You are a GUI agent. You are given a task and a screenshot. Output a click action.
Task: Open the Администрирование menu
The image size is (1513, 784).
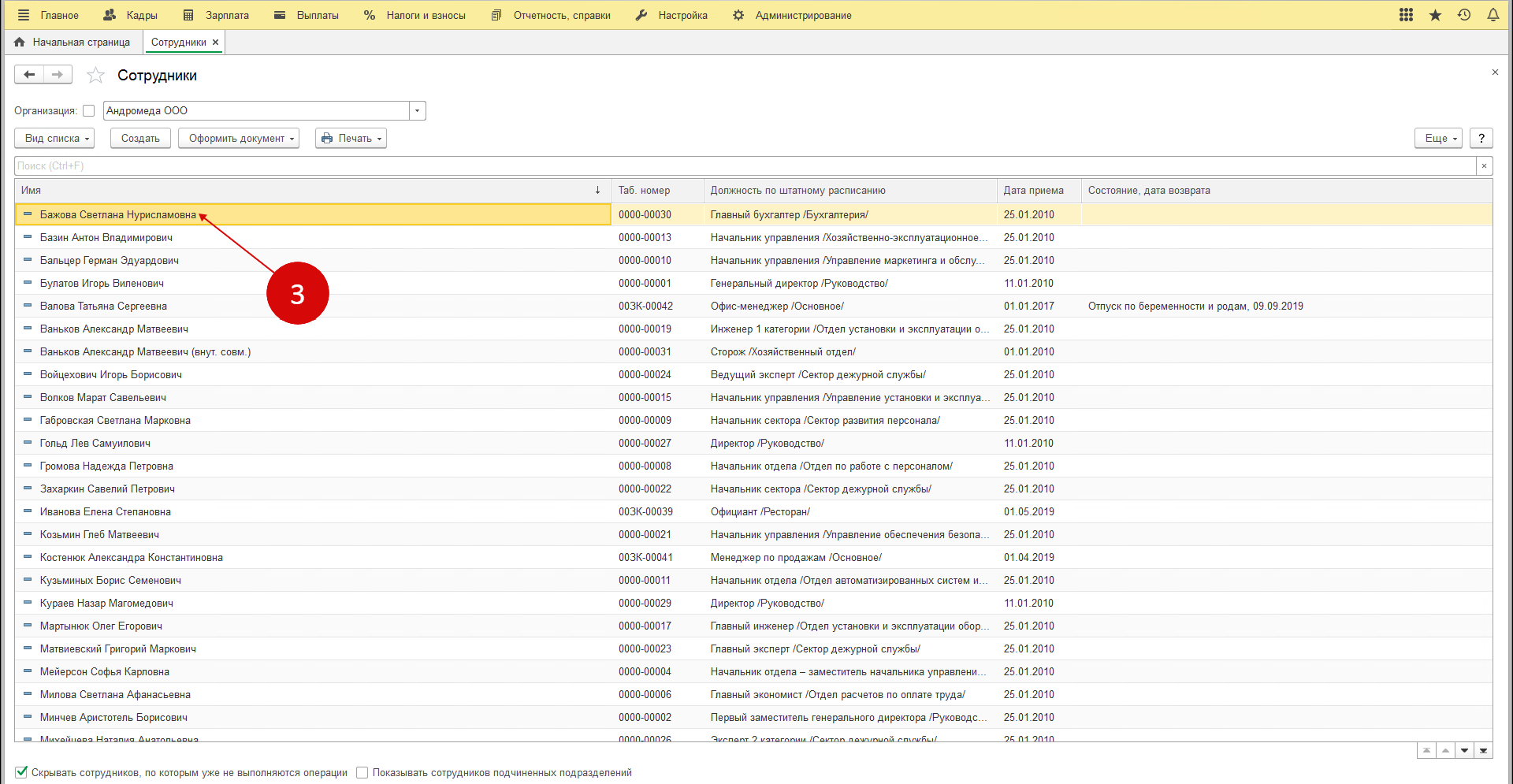(792, 15)
